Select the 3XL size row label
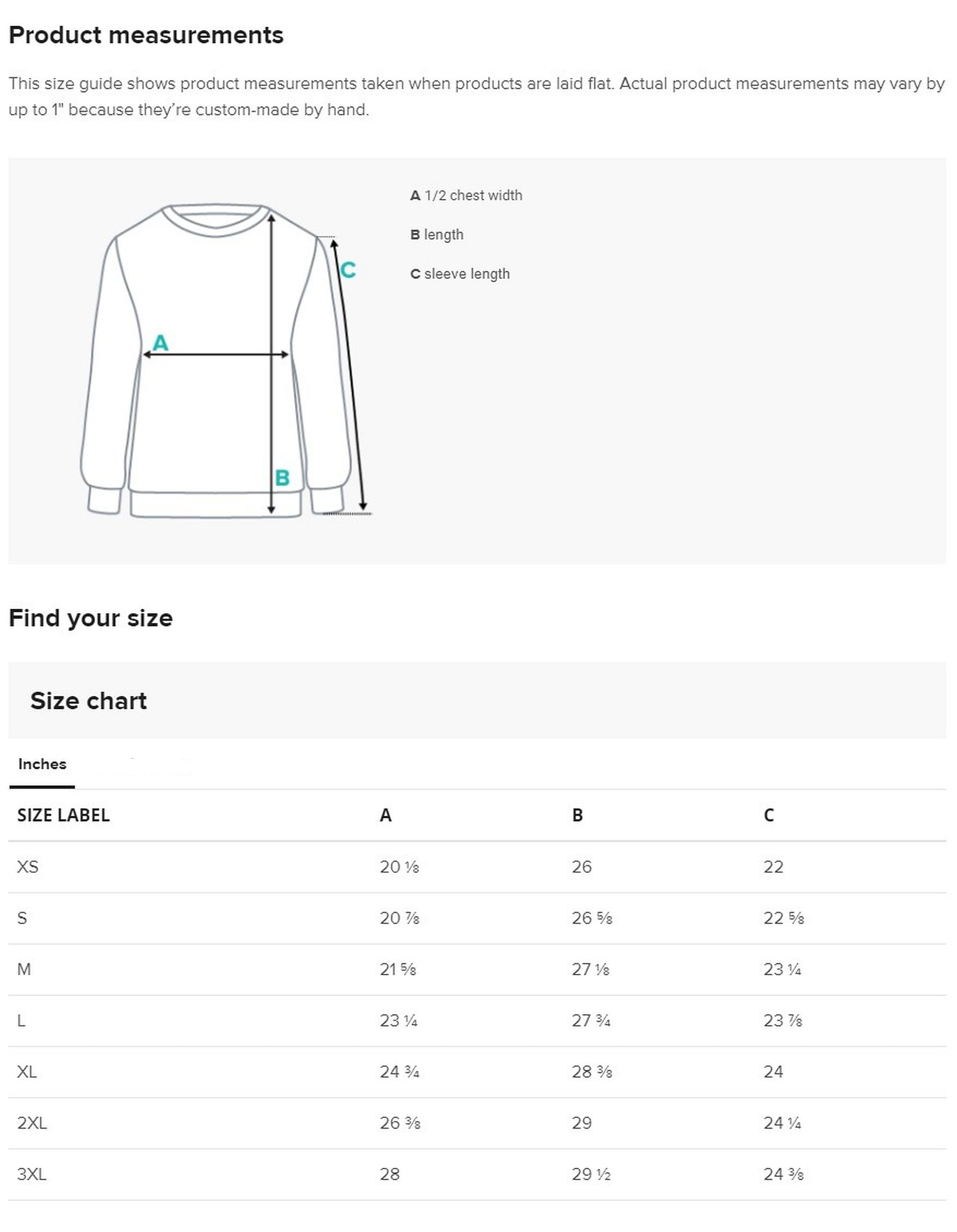957x1232 pixels. click(32, 1175)
